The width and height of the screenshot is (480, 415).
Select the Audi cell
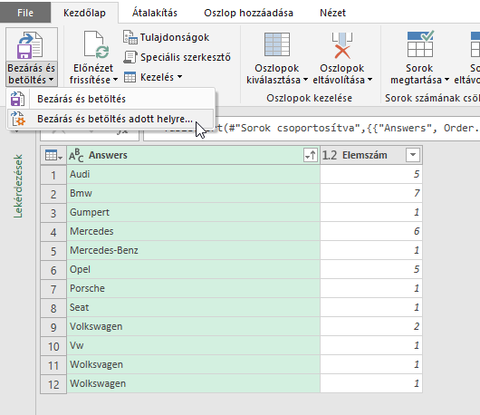pos(193,174)
